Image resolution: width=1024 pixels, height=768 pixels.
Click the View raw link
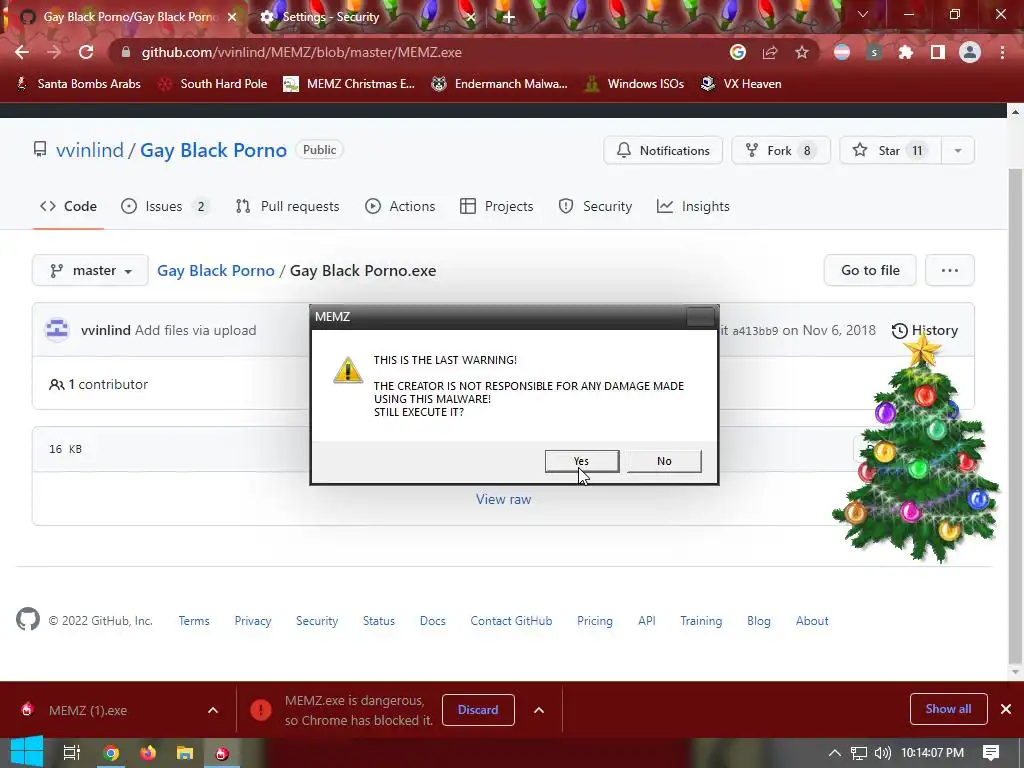504,499
